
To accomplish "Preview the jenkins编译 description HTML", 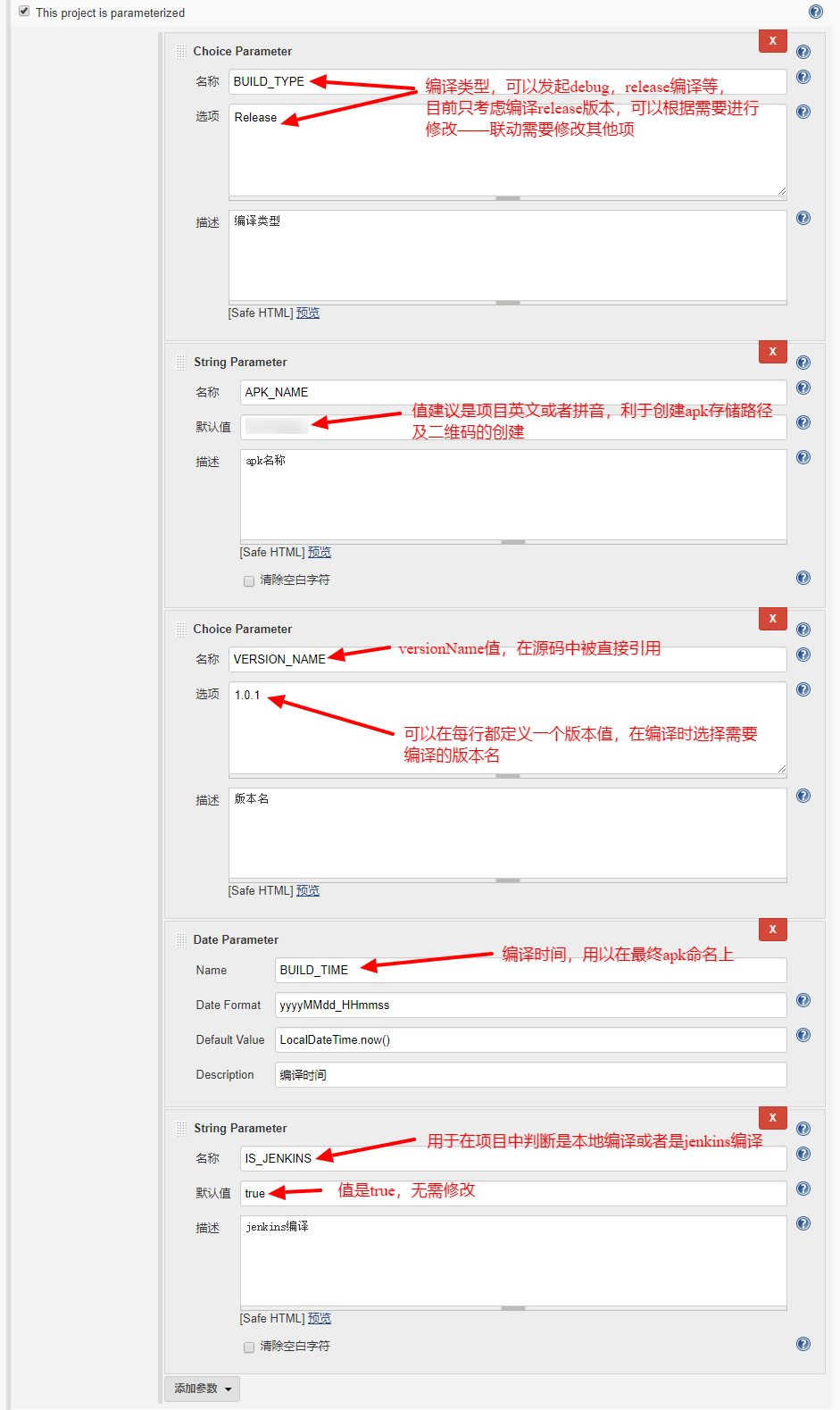I will (x=319, y=1318).
